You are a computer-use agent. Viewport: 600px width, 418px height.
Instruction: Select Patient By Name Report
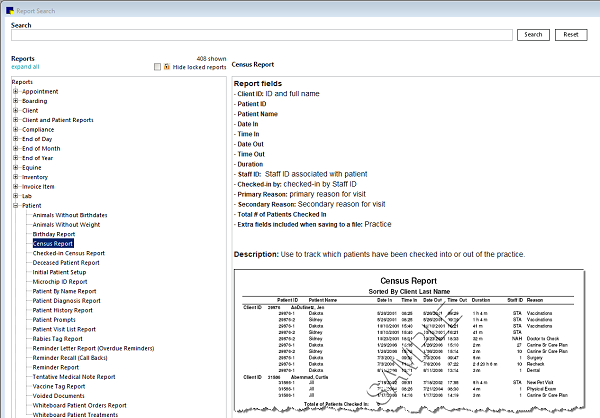click(64, 291)
